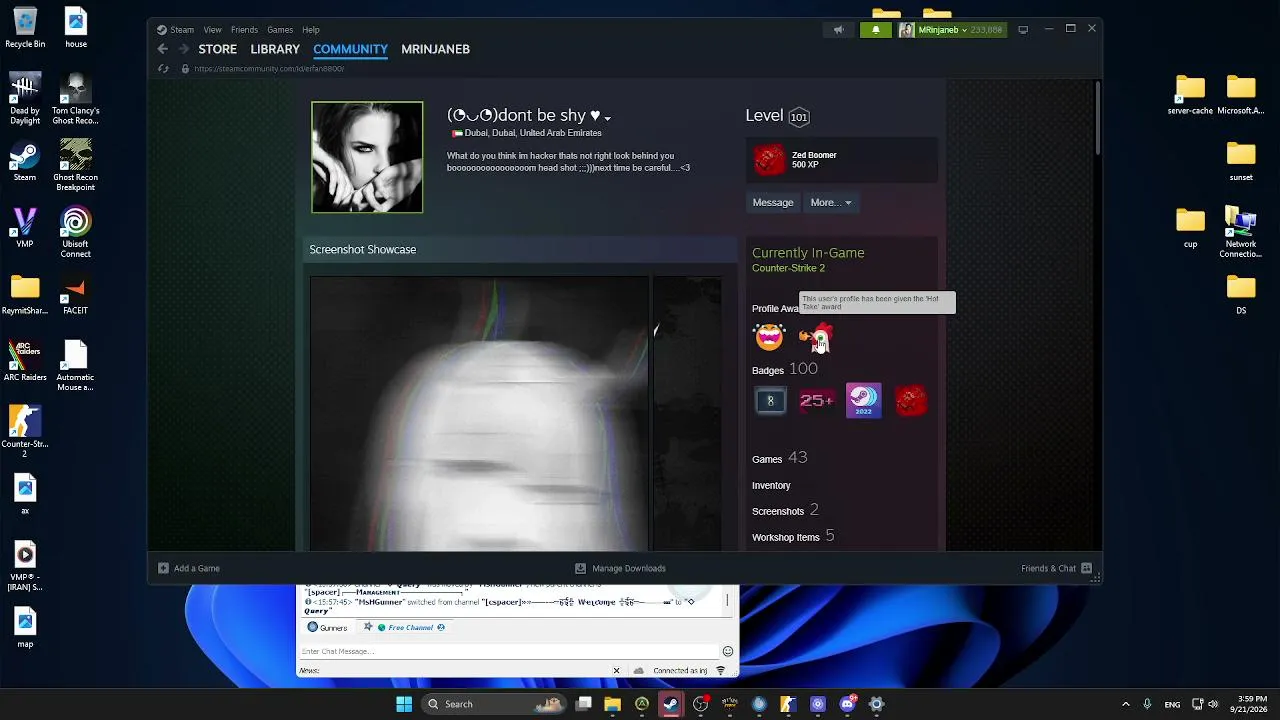Open Task View on the taskbar
Image resolution: width=1280 pixels, height=720 pixels.
[584, 704]
